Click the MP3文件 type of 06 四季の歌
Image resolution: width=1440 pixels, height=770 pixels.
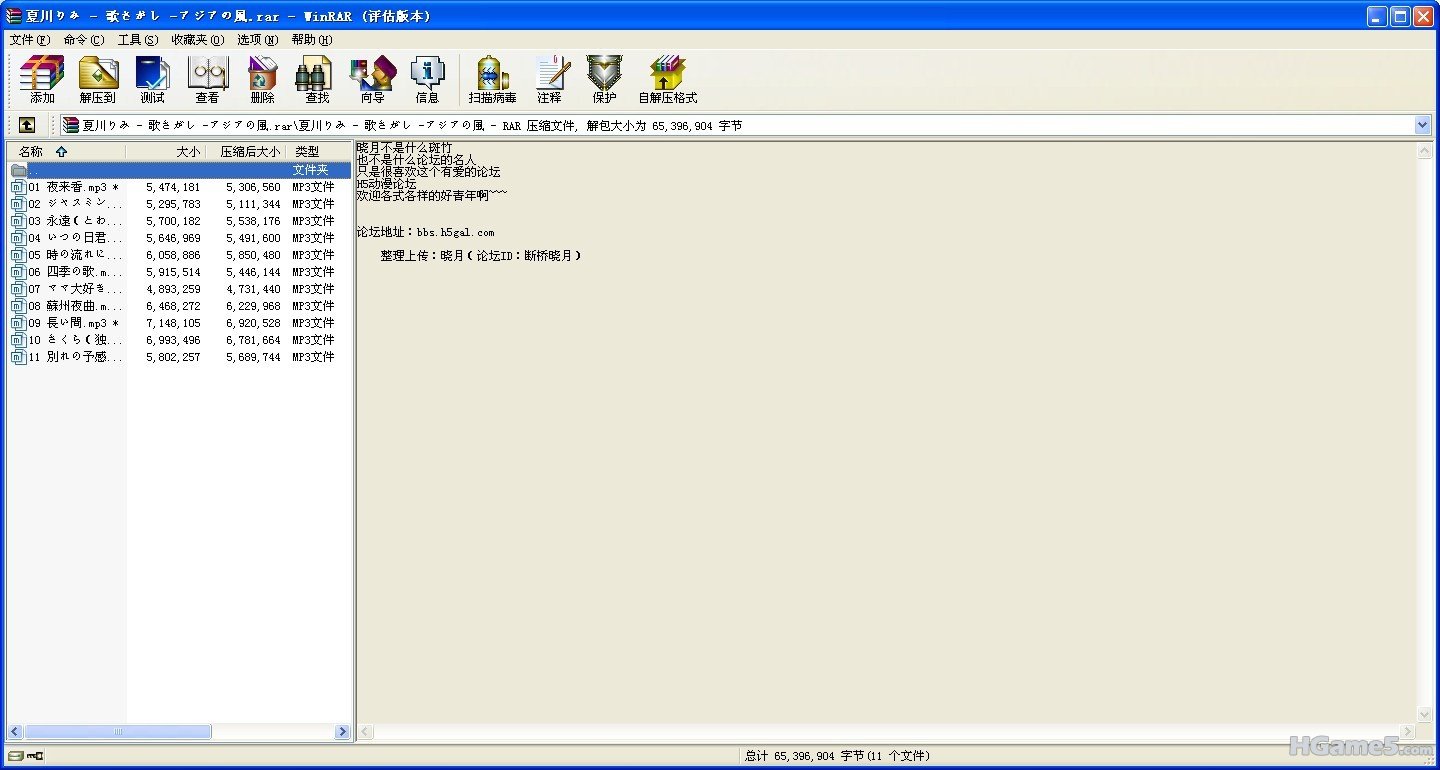(x=313, y=272)
